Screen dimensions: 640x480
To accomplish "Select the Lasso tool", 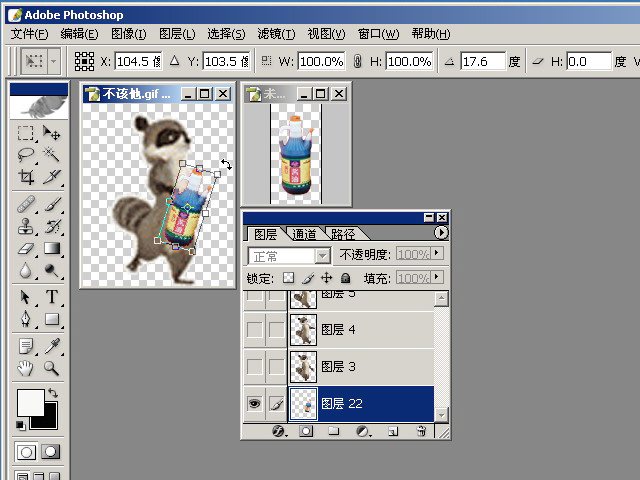I will click(x=25, y=155).
